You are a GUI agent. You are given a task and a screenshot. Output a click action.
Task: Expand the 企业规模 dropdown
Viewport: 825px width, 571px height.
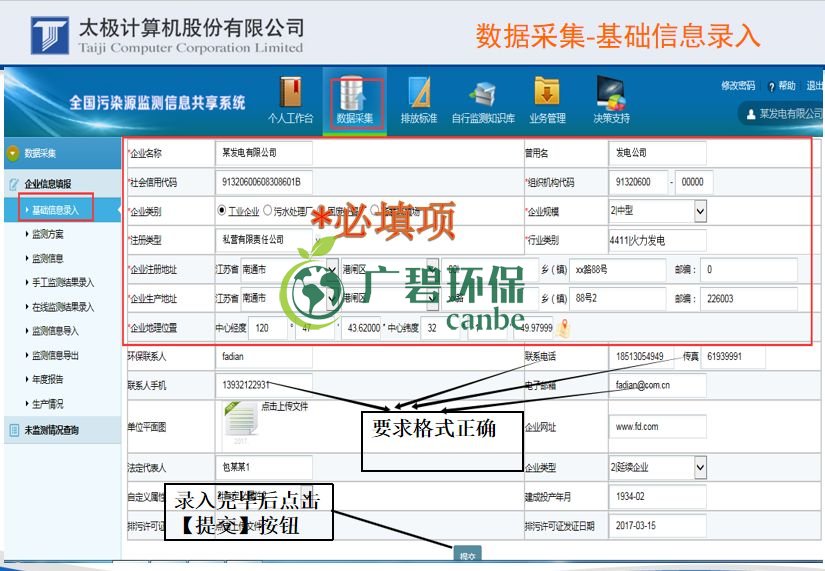pyautogui.click(x=699, y=211)
